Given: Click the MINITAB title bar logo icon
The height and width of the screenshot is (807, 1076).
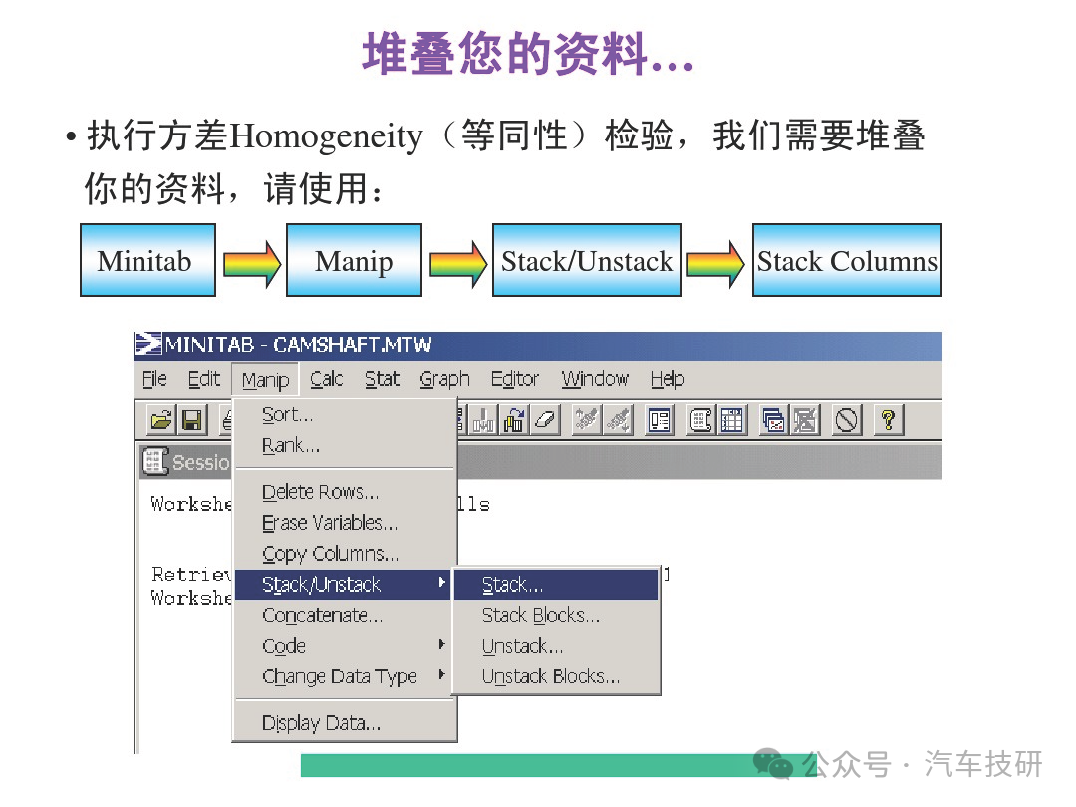Looking at the screenshot, I should tap(148, 344).
